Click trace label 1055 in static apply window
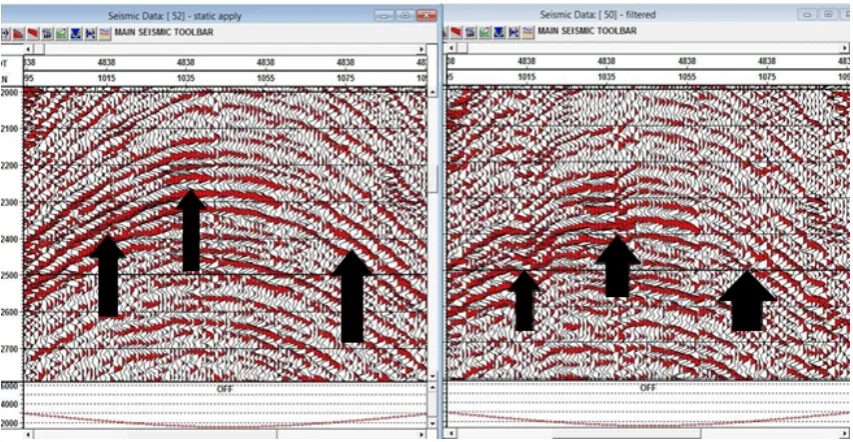Viewport: 853px width, 442px height. point(265,78)
